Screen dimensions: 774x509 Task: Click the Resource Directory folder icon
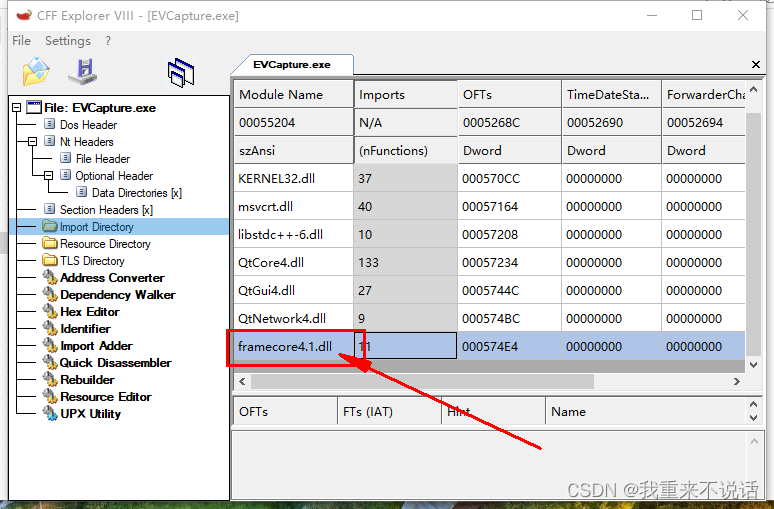[49, 243]
